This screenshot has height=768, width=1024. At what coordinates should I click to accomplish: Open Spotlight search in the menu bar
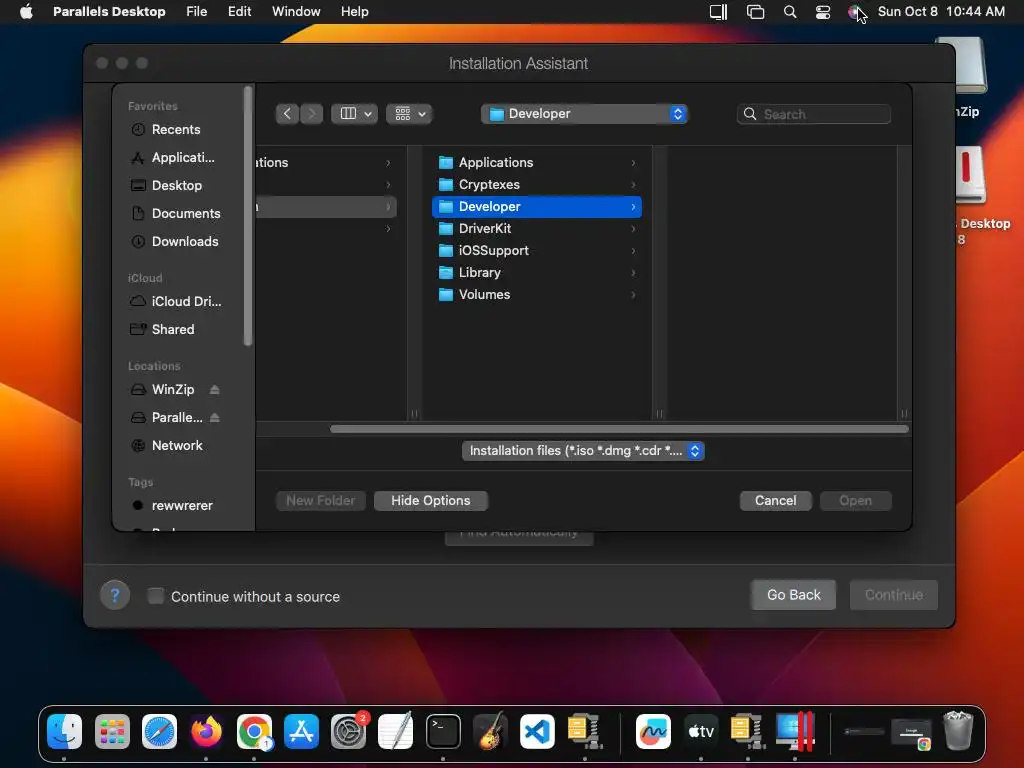(790, 12)
